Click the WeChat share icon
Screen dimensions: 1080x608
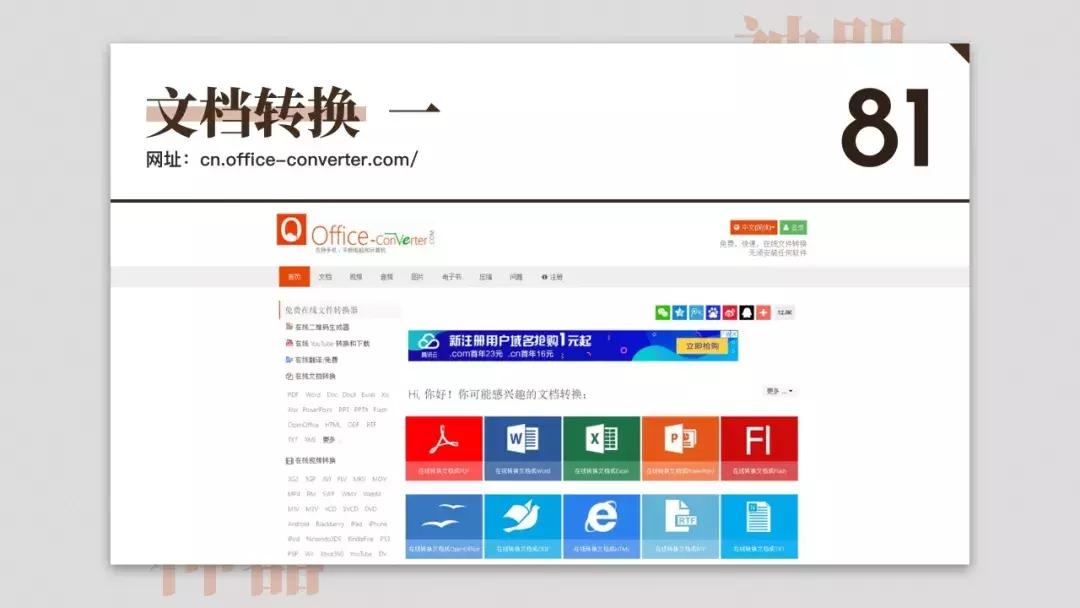pos(662,312)
